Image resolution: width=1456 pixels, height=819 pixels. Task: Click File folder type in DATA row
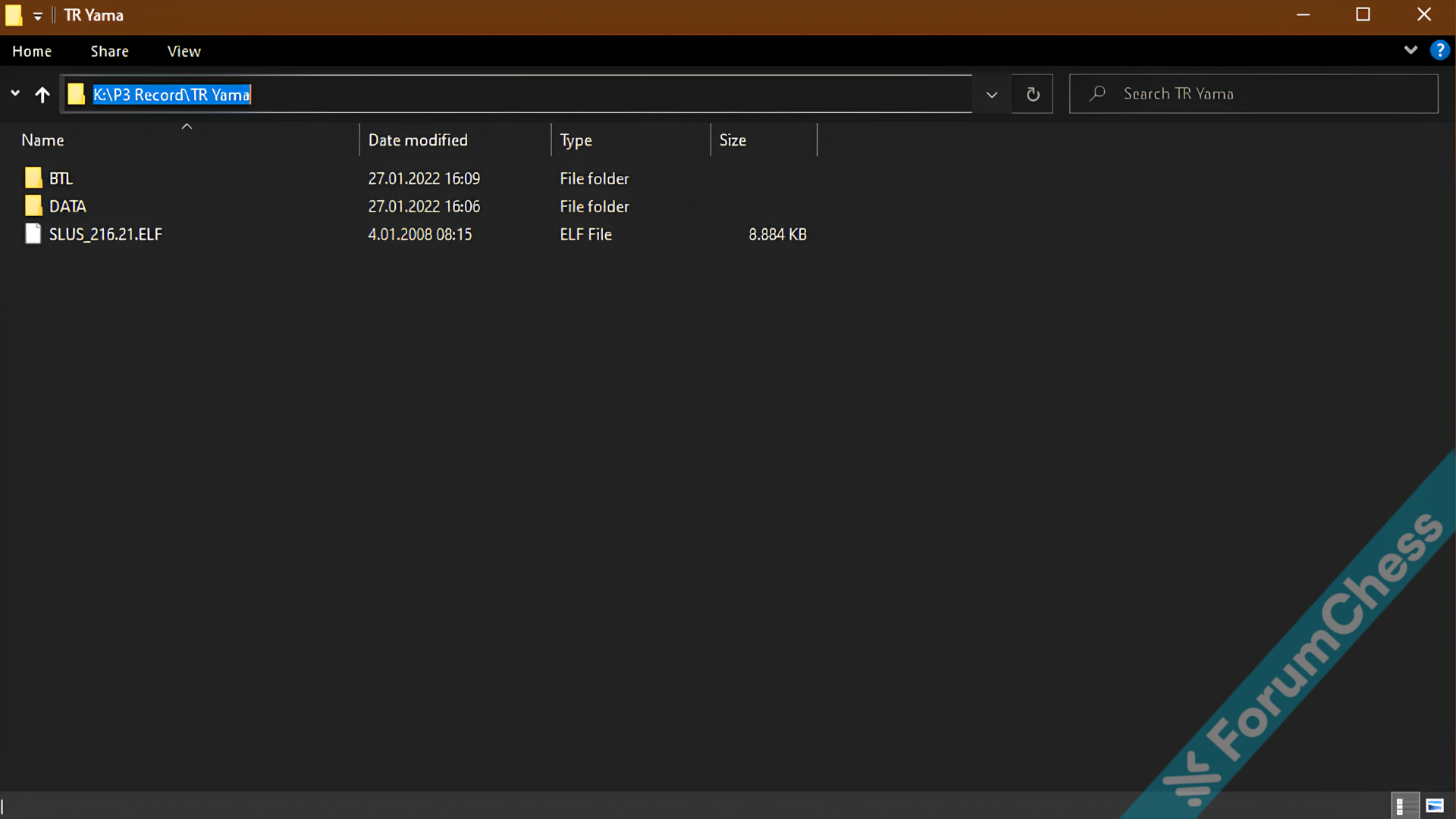point(595,206)
